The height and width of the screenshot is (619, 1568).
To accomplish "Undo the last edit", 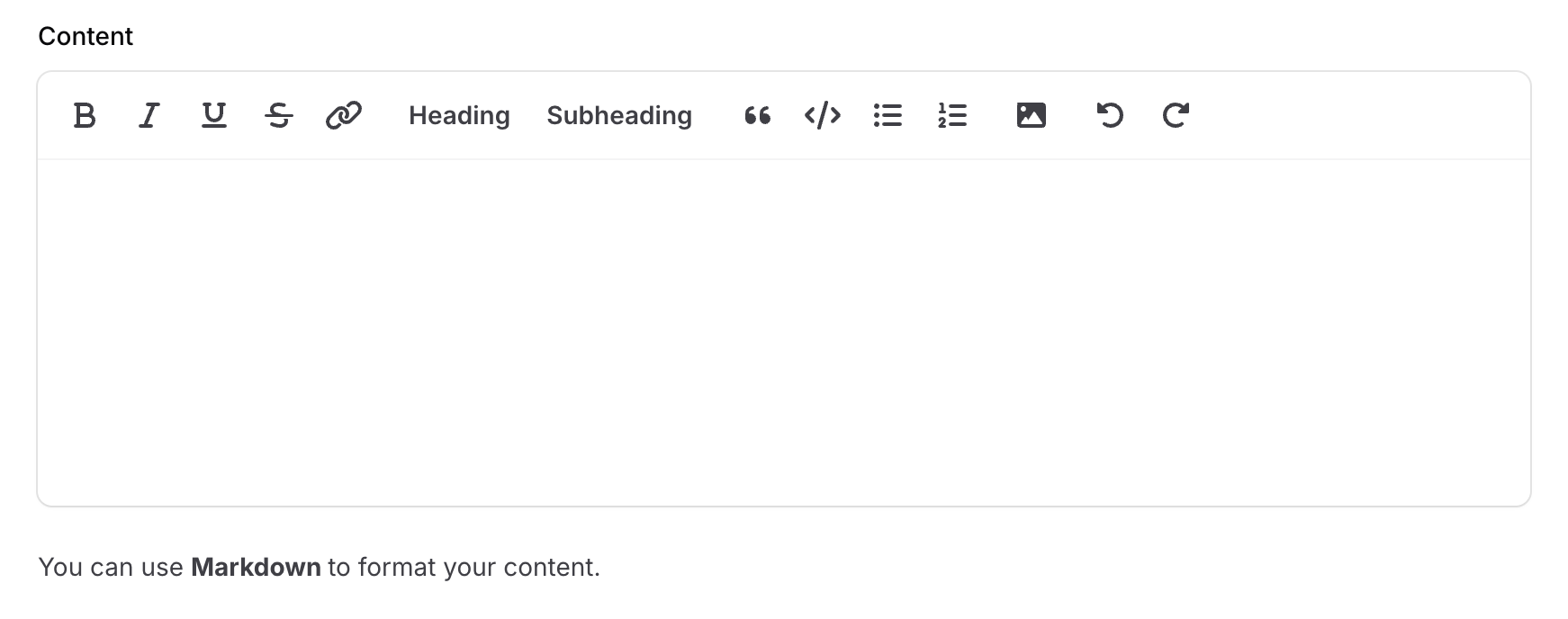I will coord(1110,115).
